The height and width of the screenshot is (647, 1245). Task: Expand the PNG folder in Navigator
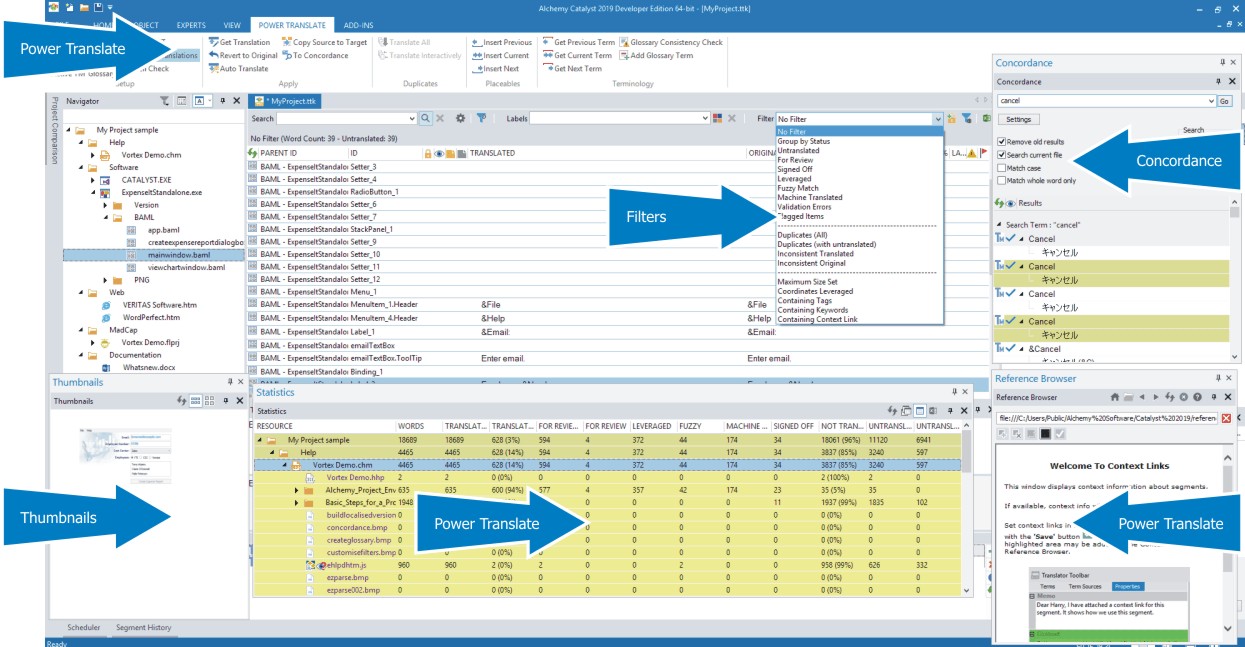point(106,280)
